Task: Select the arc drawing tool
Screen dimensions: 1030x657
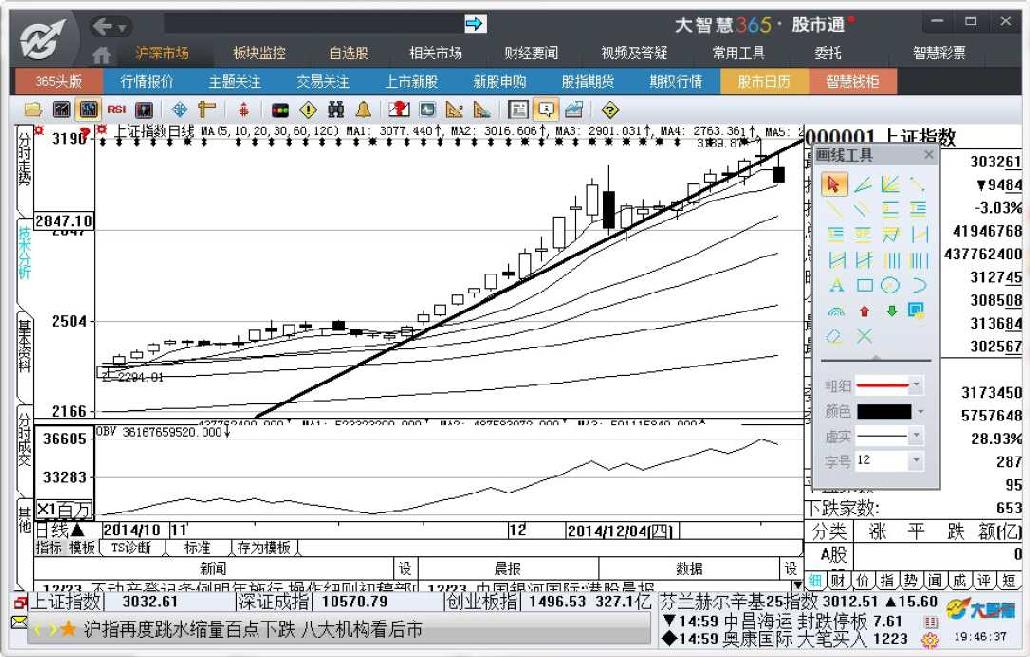Action: (x=918, y=285)
